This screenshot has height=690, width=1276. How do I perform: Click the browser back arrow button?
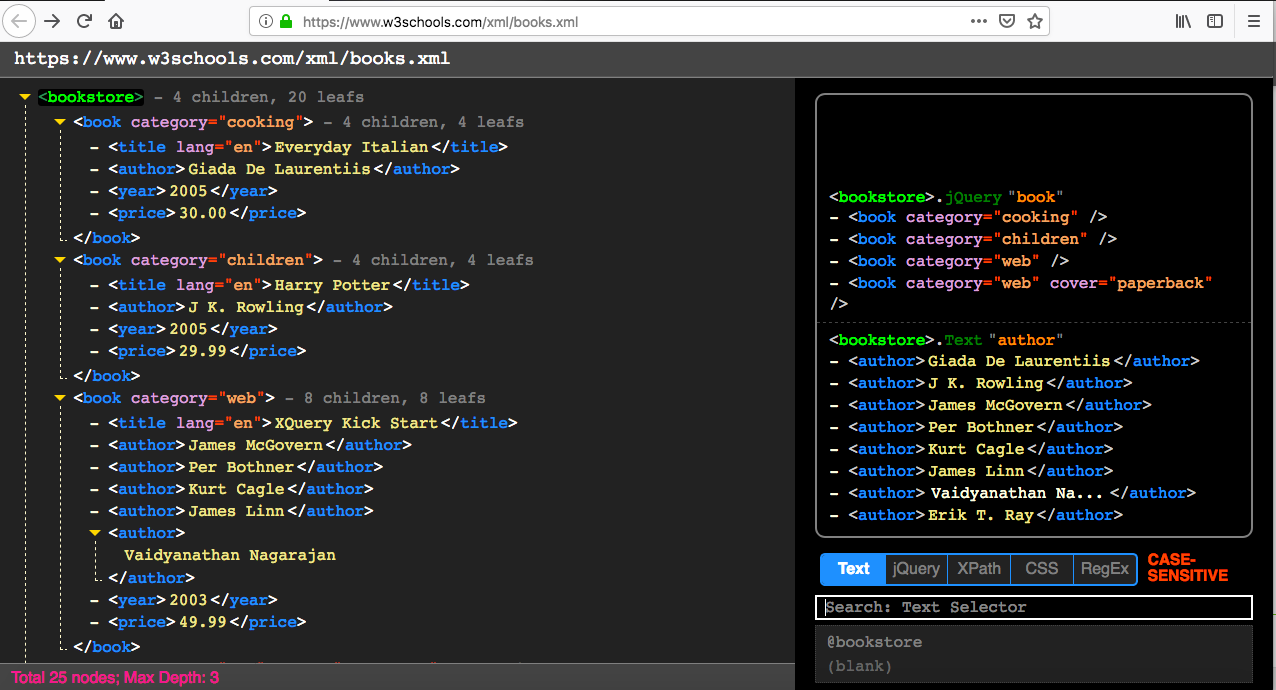20,21
